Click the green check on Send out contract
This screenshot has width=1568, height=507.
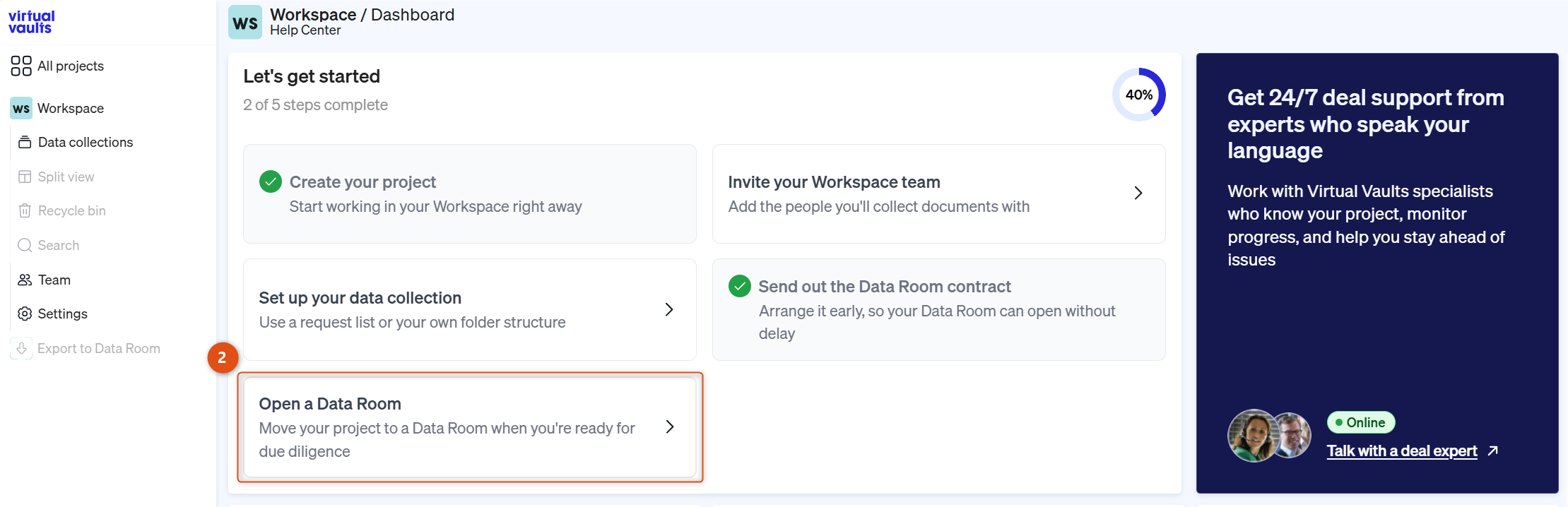[x=740, y=286]
